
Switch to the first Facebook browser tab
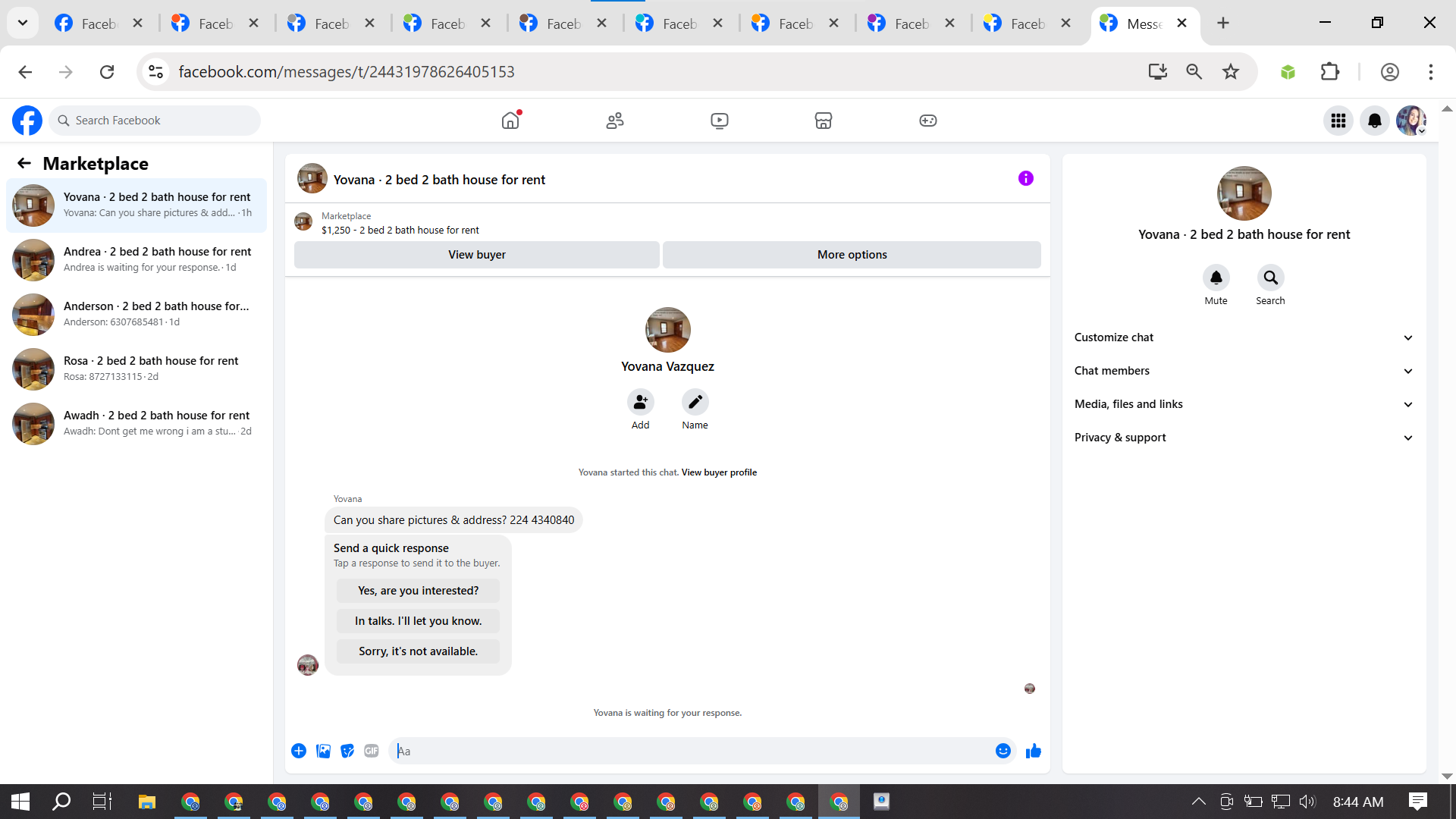99,24
